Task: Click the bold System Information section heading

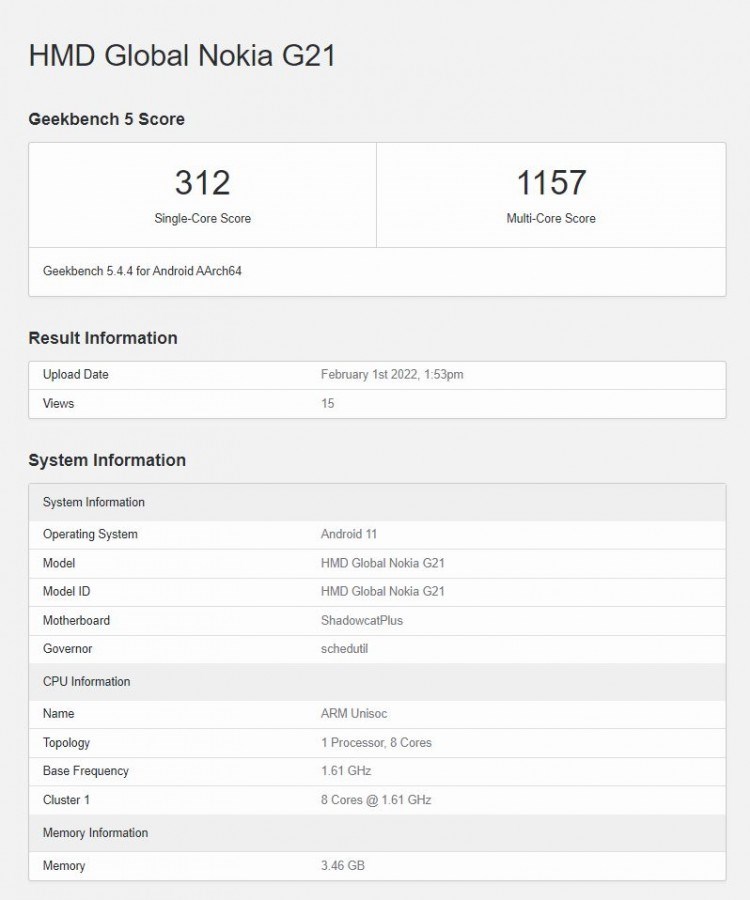Action: pos(107,460)
